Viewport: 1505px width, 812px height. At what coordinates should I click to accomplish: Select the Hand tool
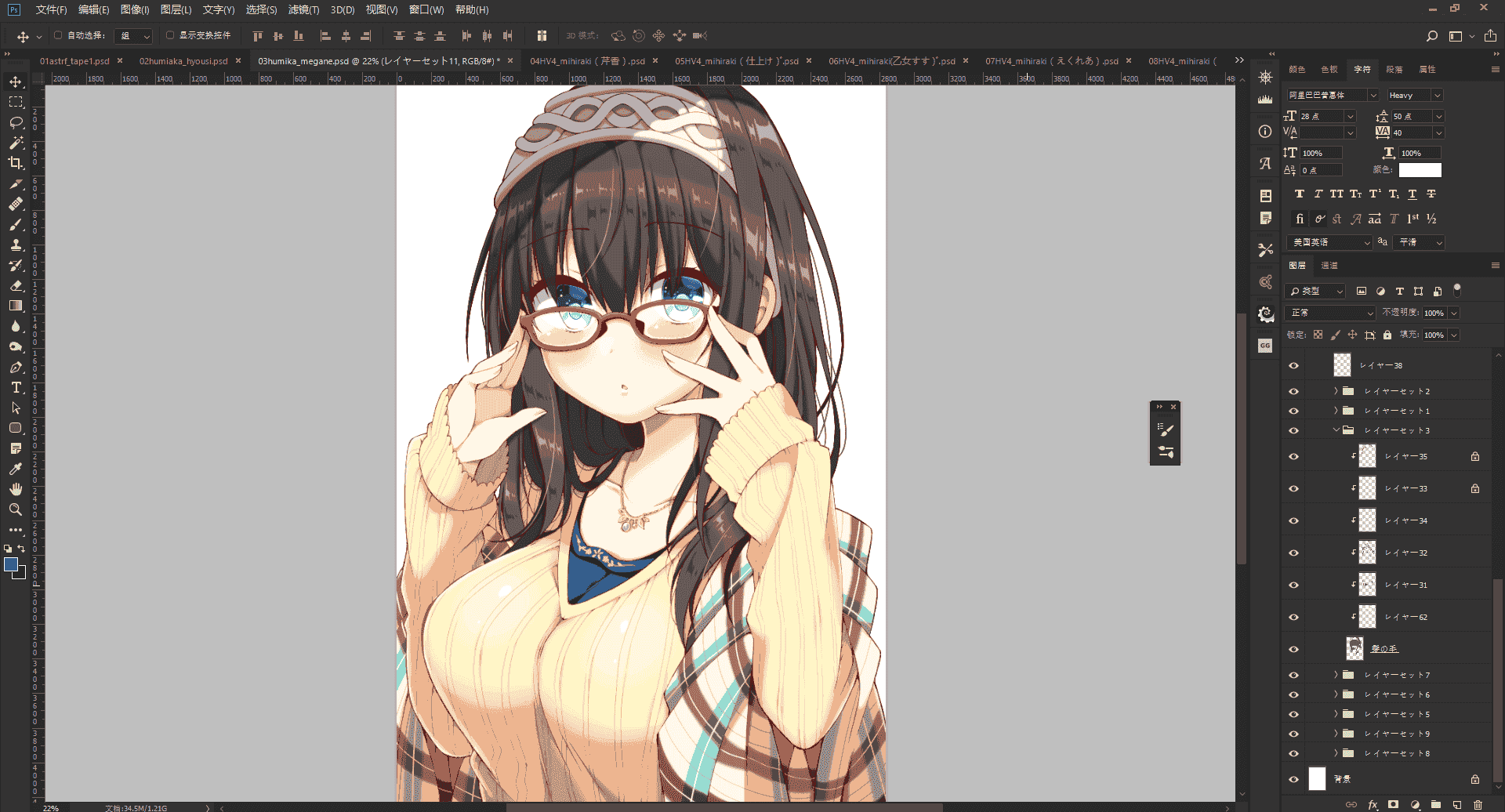click(16, 489)
